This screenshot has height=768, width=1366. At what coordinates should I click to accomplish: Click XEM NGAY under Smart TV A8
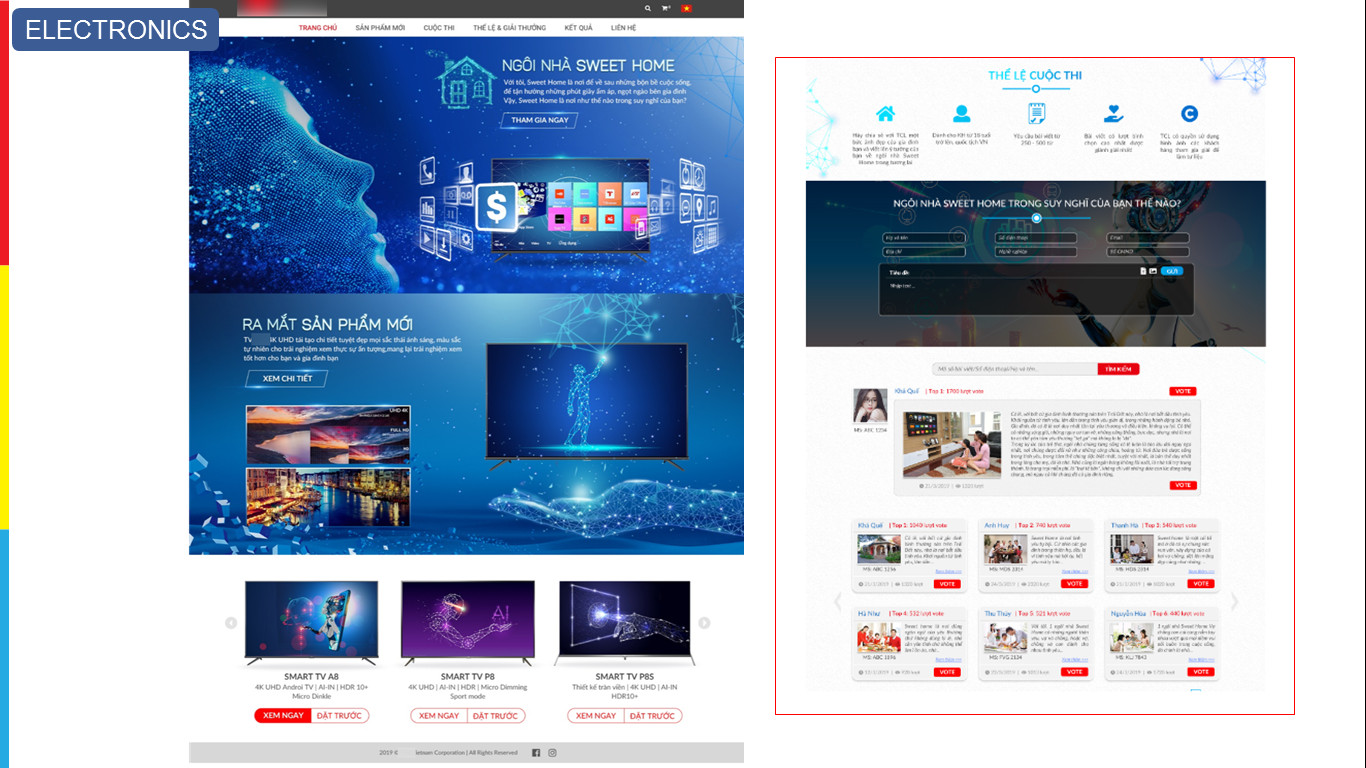coord(283,716)
